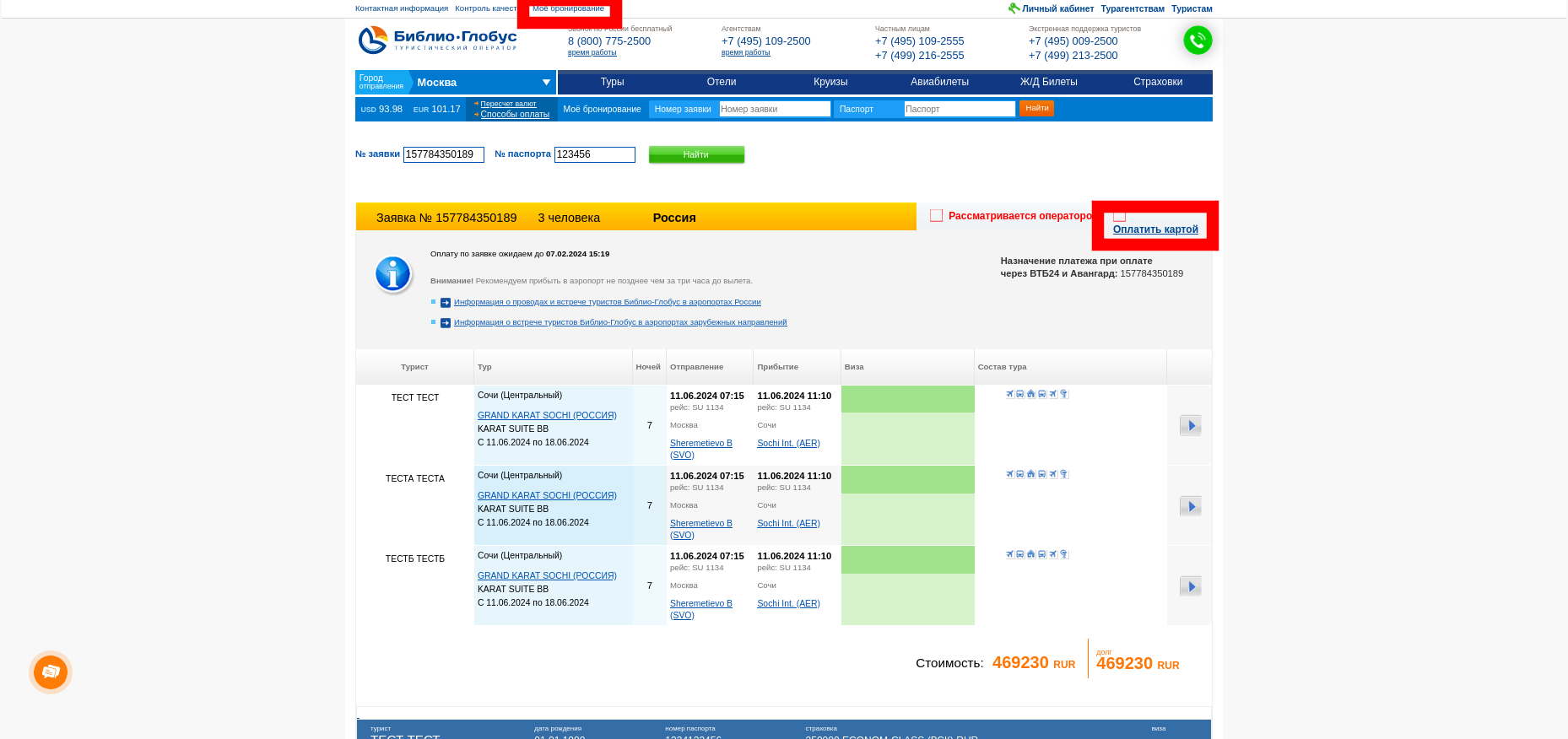Click the Оплатить картой link

point(1155,229)
